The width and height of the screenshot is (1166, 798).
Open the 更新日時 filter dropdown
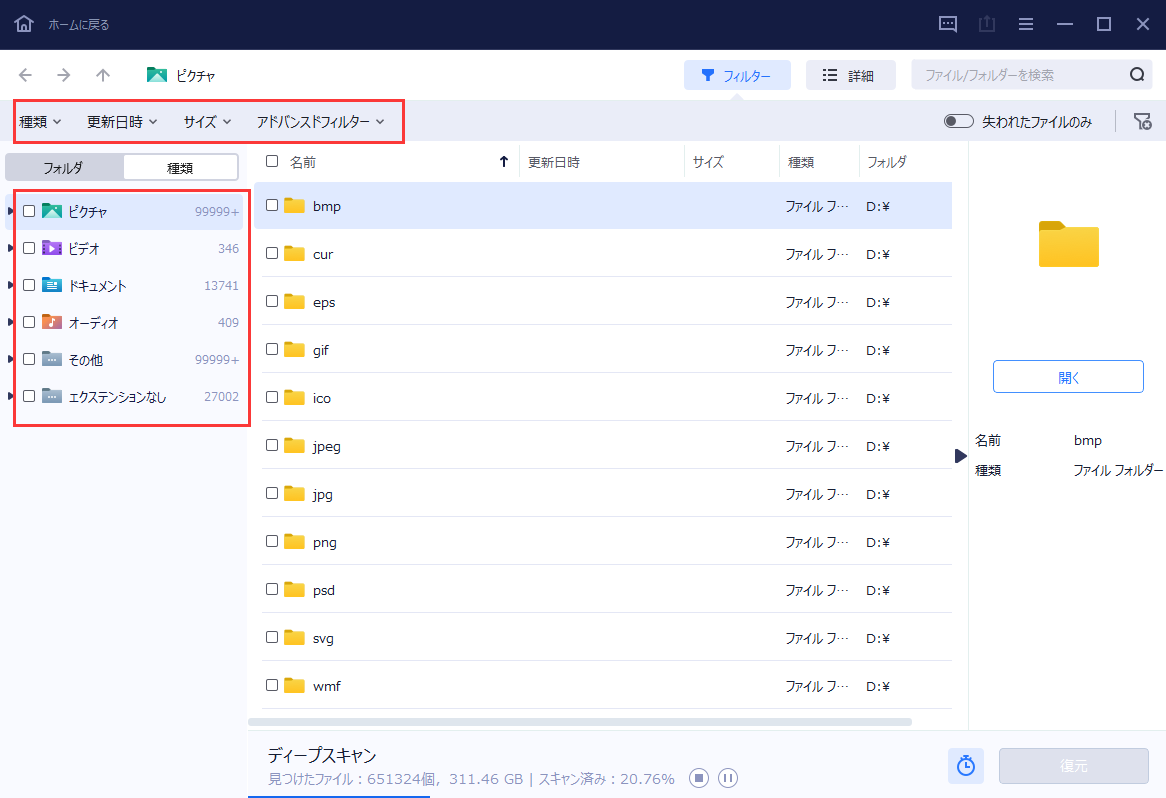(x=122, y=122)
